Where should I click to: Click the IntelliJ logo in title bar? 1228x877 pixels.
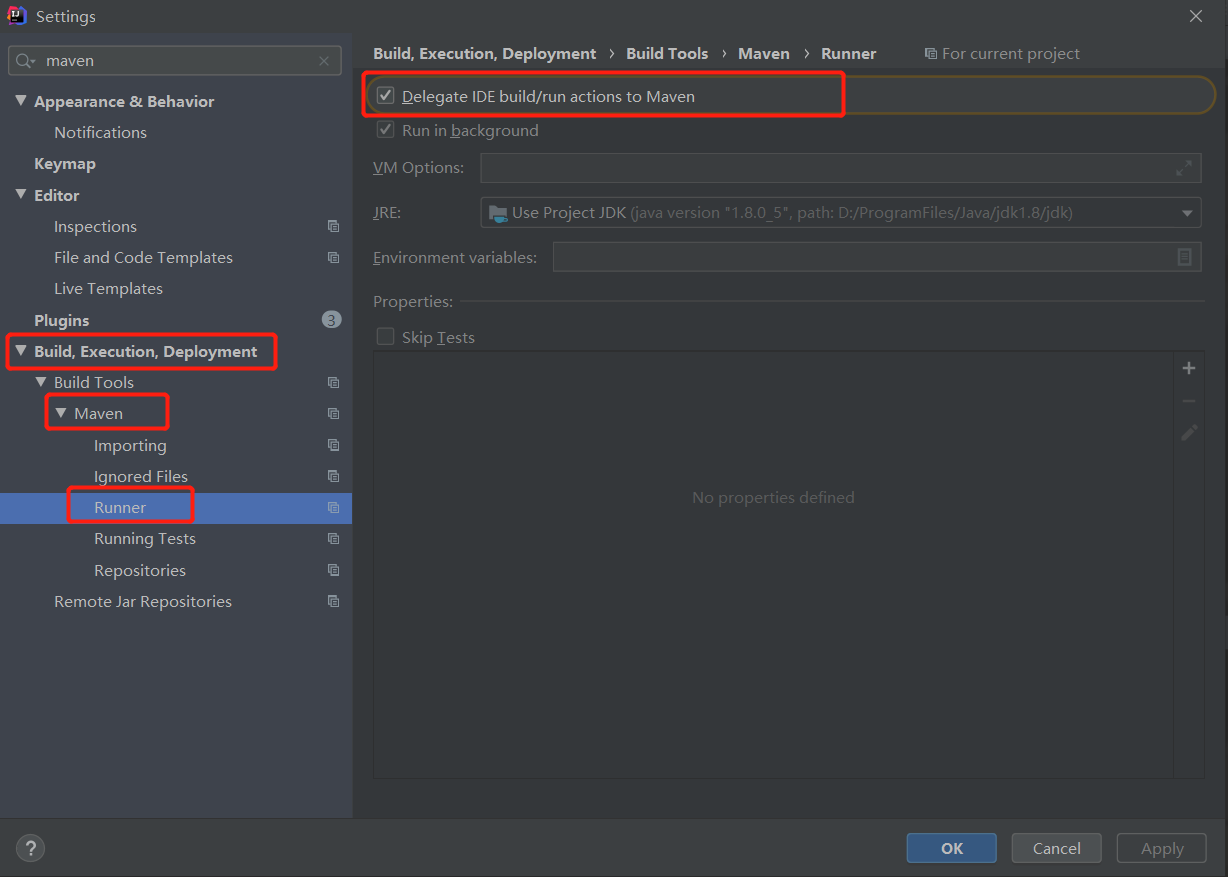[x=17, y=16]
